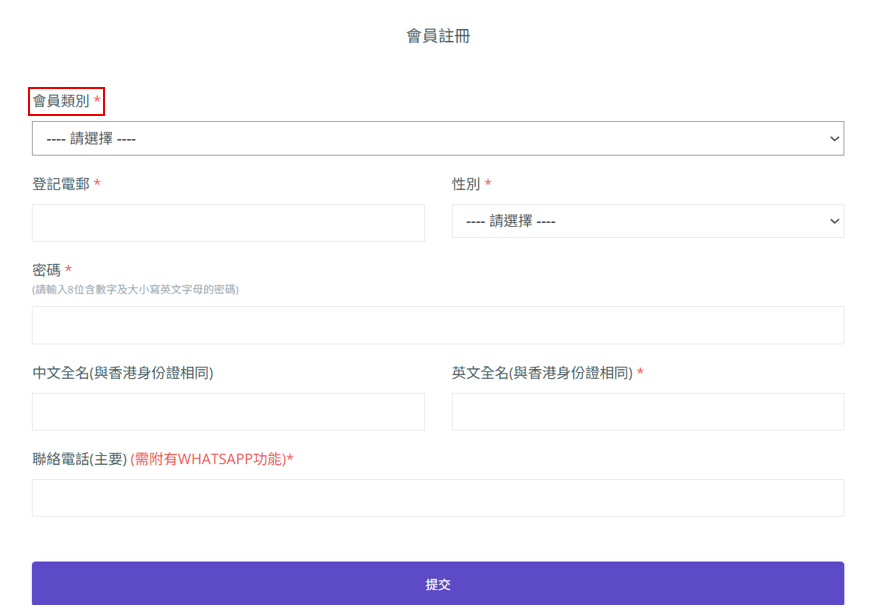The width and height of the screenshot is (874, 613).
Task: Open the 性別 dropdown
Action: tap(648, 221)
